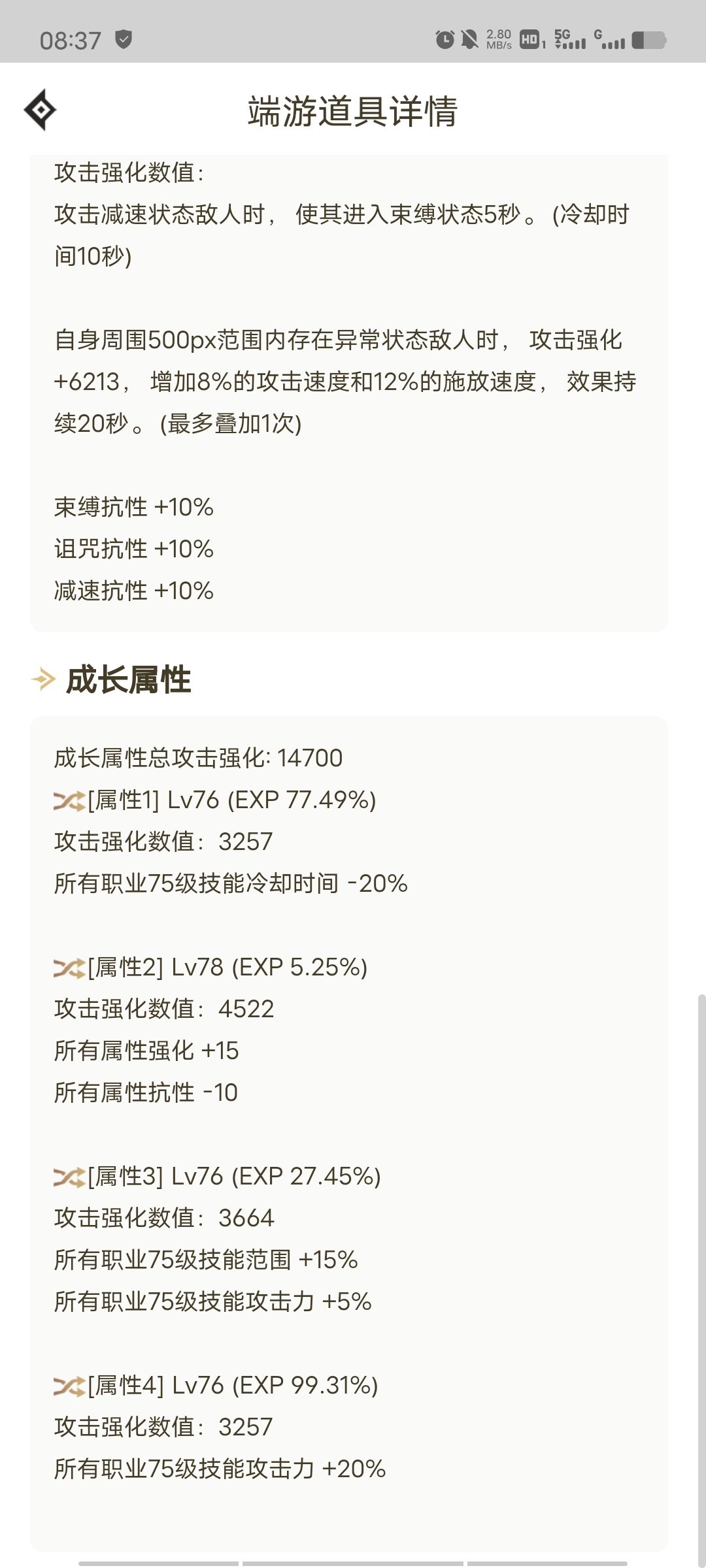Tap the diamond back icon at top left
706x1568 pixels.
pyautogui.click(x=41, y=110)
